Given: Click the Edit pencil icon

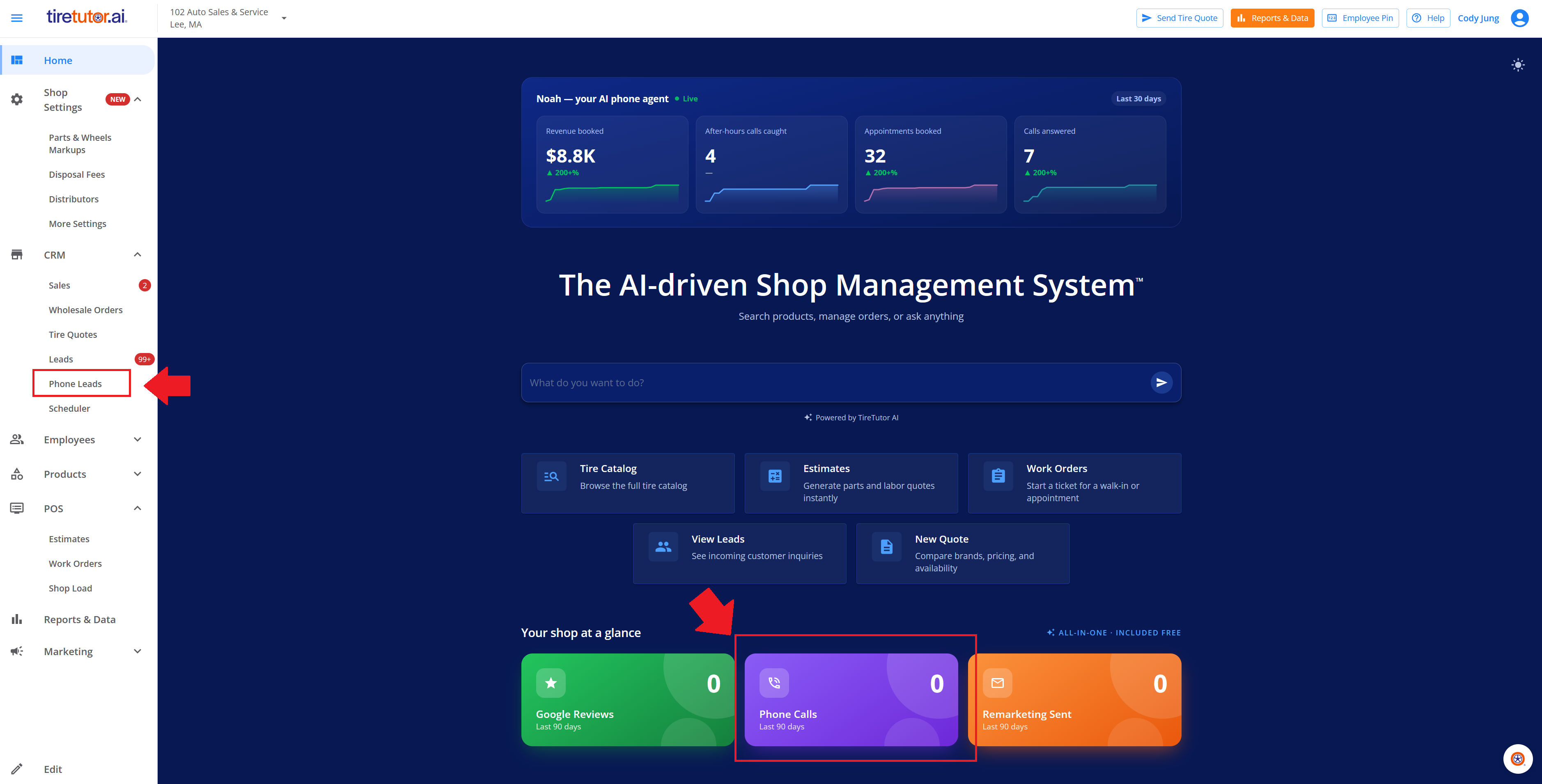Looking at the screenshot, I should click(17, 769).
